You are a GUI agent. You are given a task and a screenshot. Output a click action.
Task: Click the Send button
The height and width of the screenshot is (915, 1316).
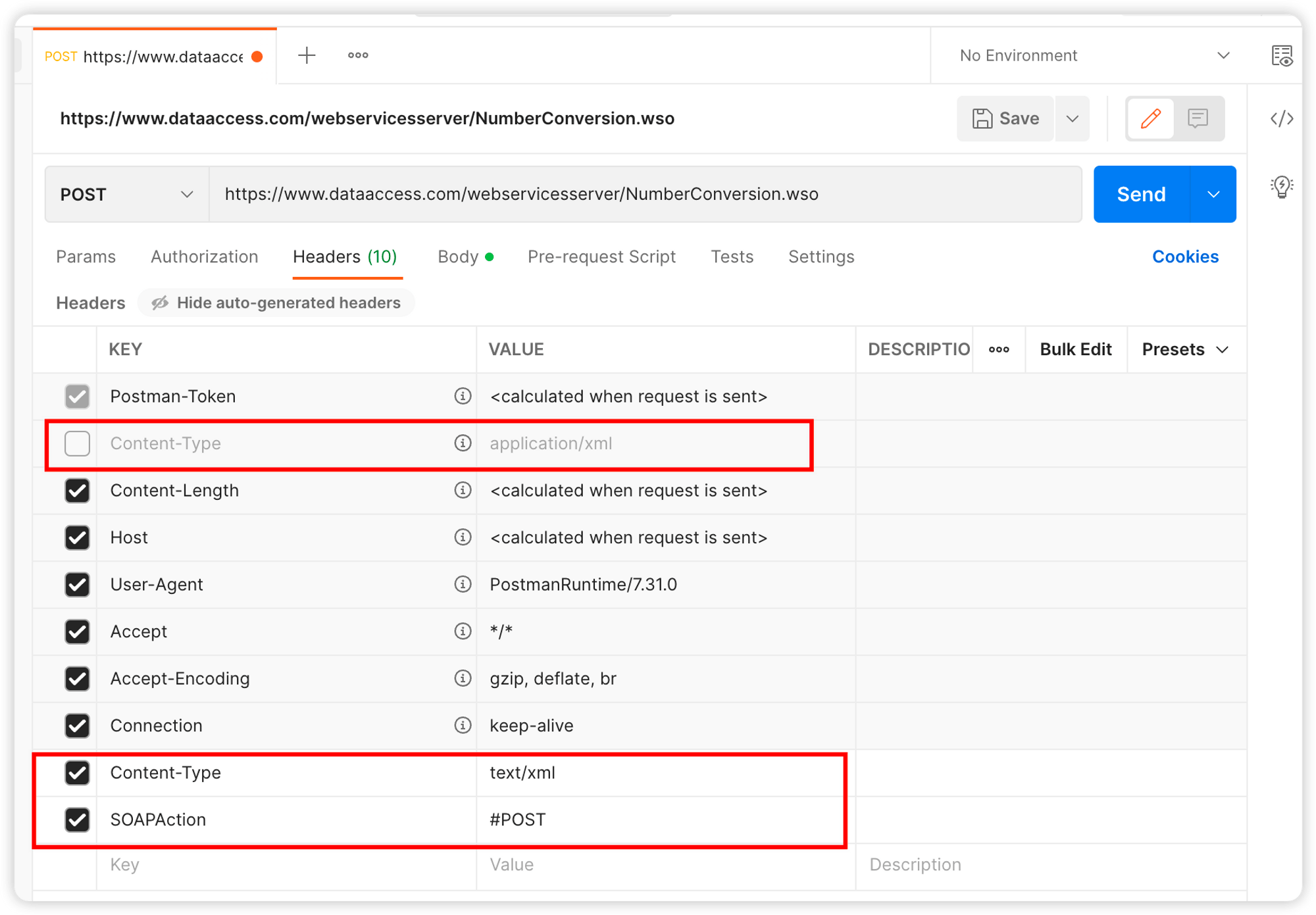point(1140,194)
